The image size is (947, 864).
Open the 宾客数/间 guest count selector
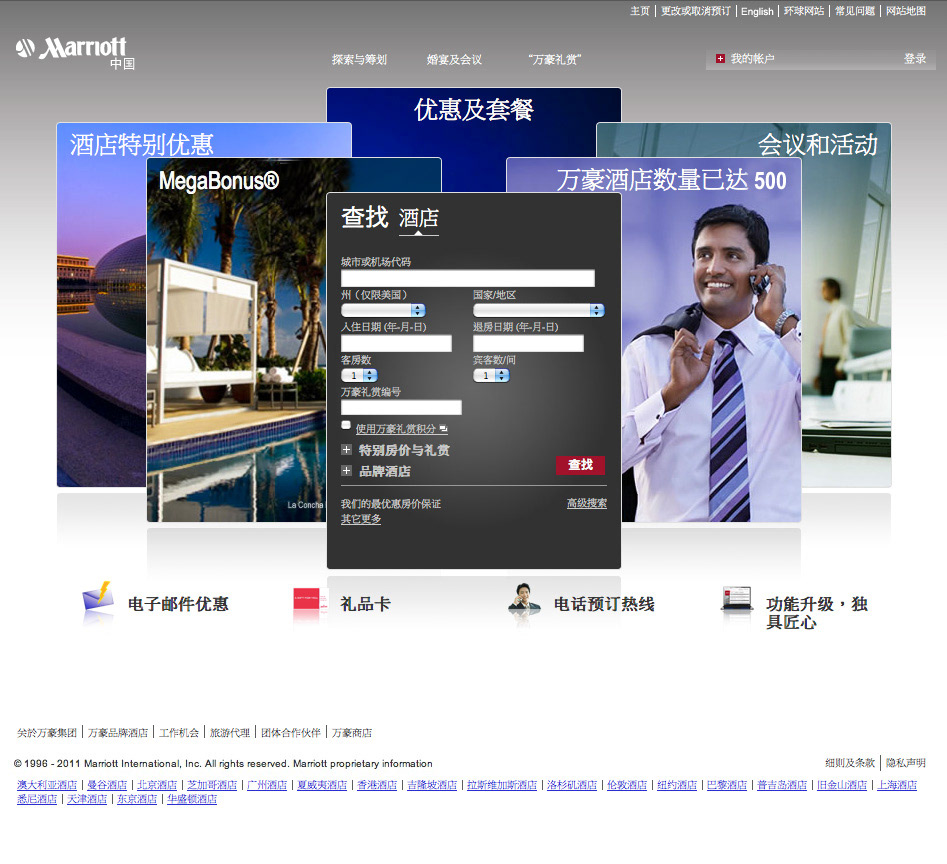(491, 375)
